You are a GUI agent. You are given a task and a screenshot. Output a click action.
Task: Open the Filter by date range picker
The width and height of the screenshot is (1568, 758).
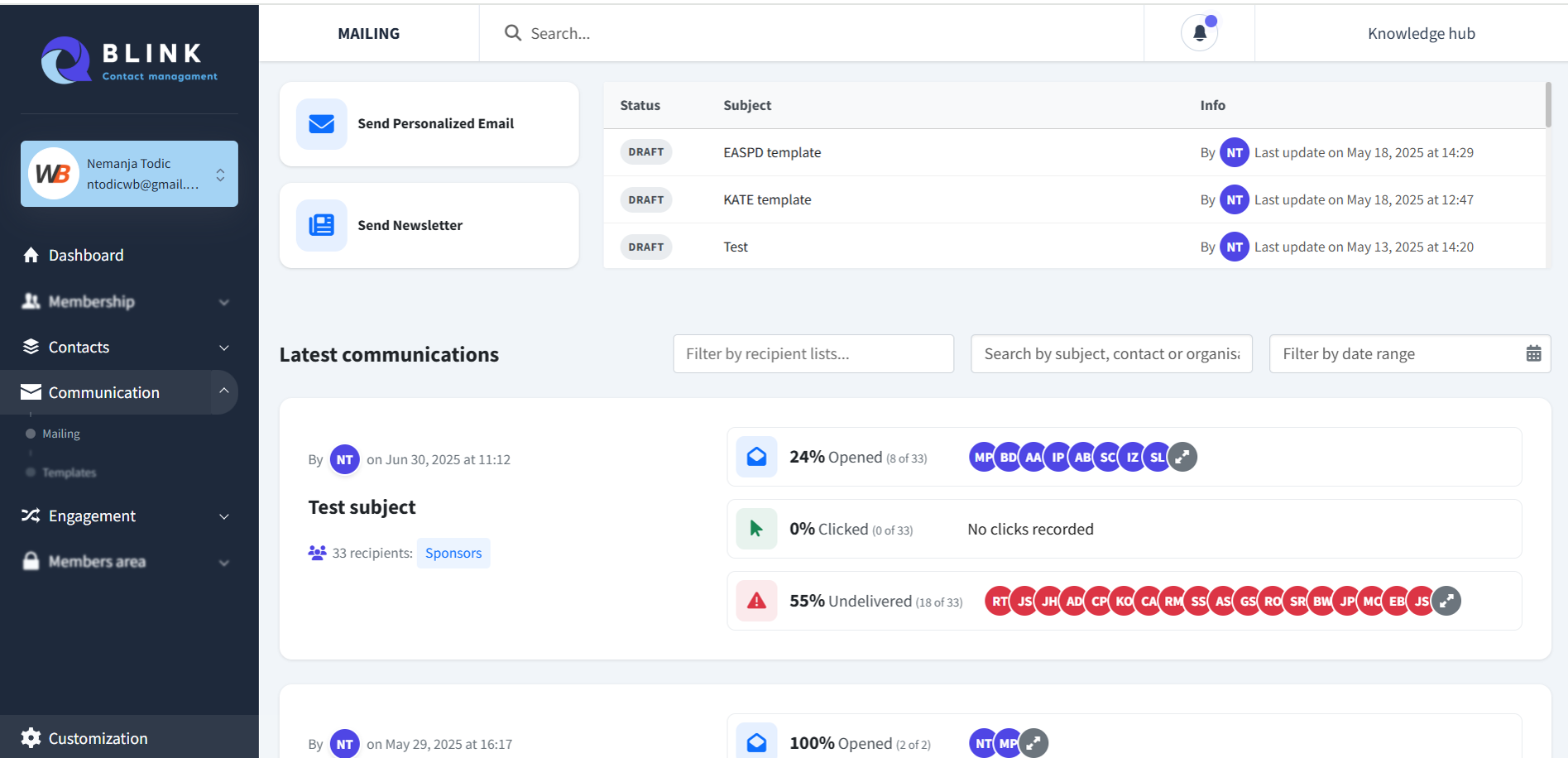[x=1409, y=353]
